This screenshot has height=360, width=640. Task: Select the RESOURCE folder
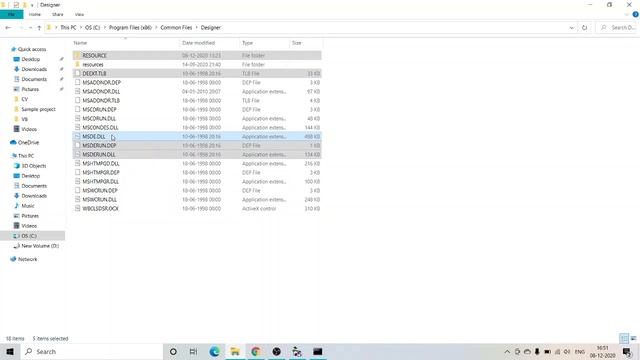197,55
